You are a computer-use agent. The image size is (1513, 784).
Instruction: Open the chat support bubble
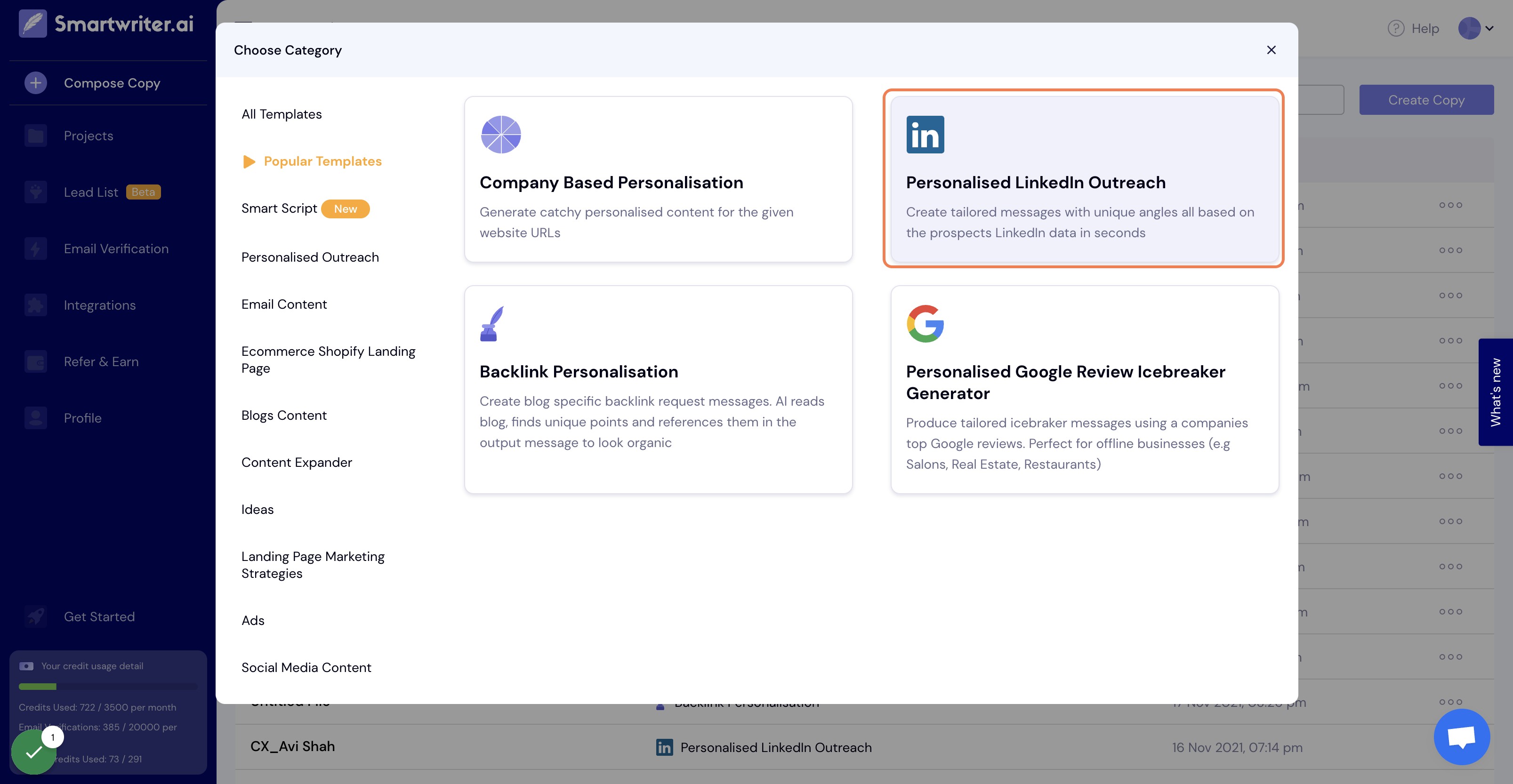pos(1461,736)
